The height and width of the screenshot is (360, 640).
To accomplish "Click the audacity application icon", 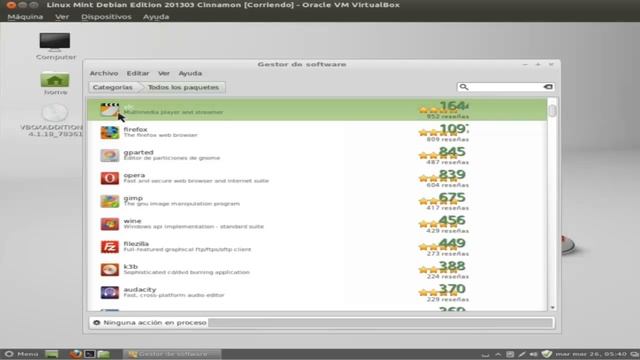I will [x=109, y=292].
